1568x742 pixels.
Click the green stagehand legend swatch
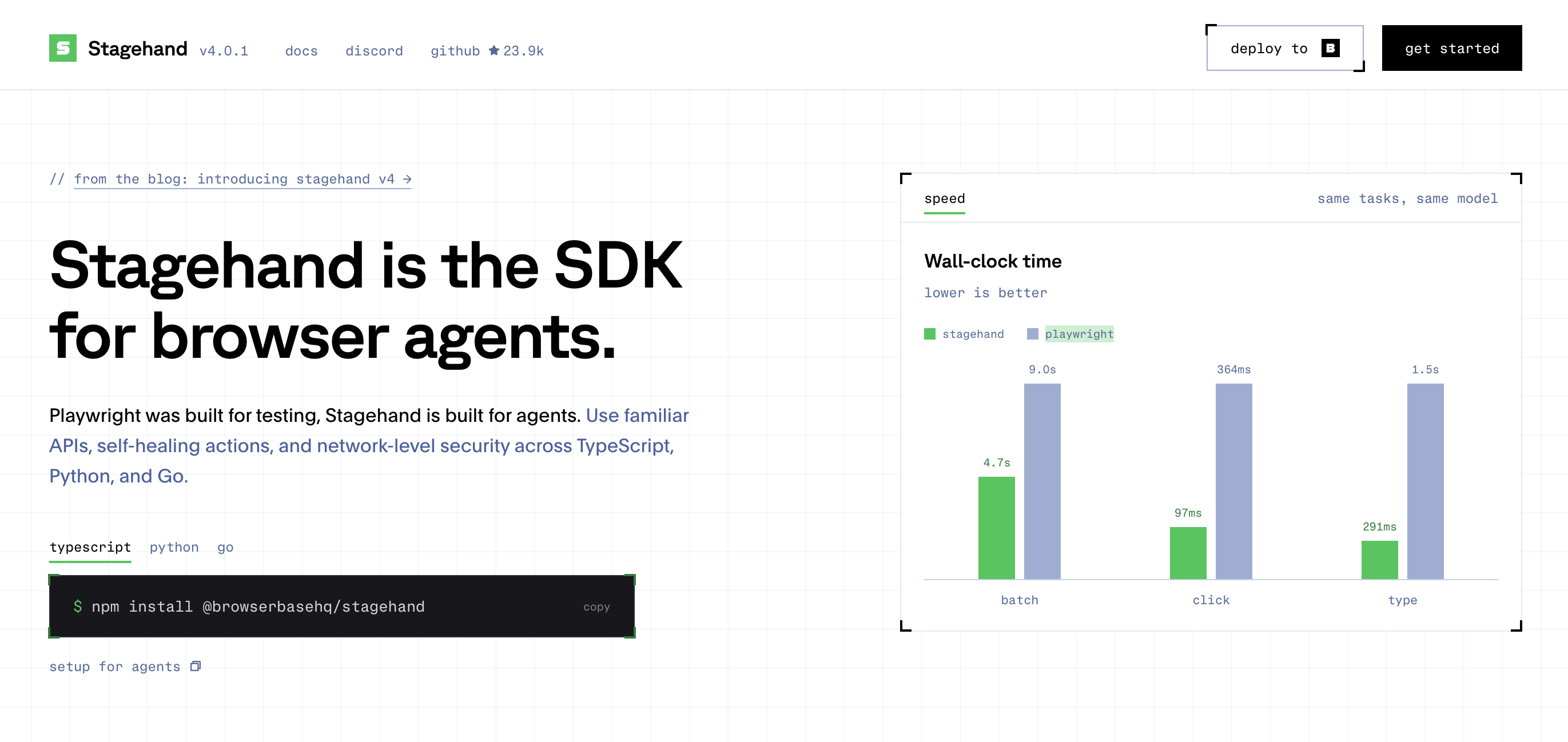click(x=929, y=334)
